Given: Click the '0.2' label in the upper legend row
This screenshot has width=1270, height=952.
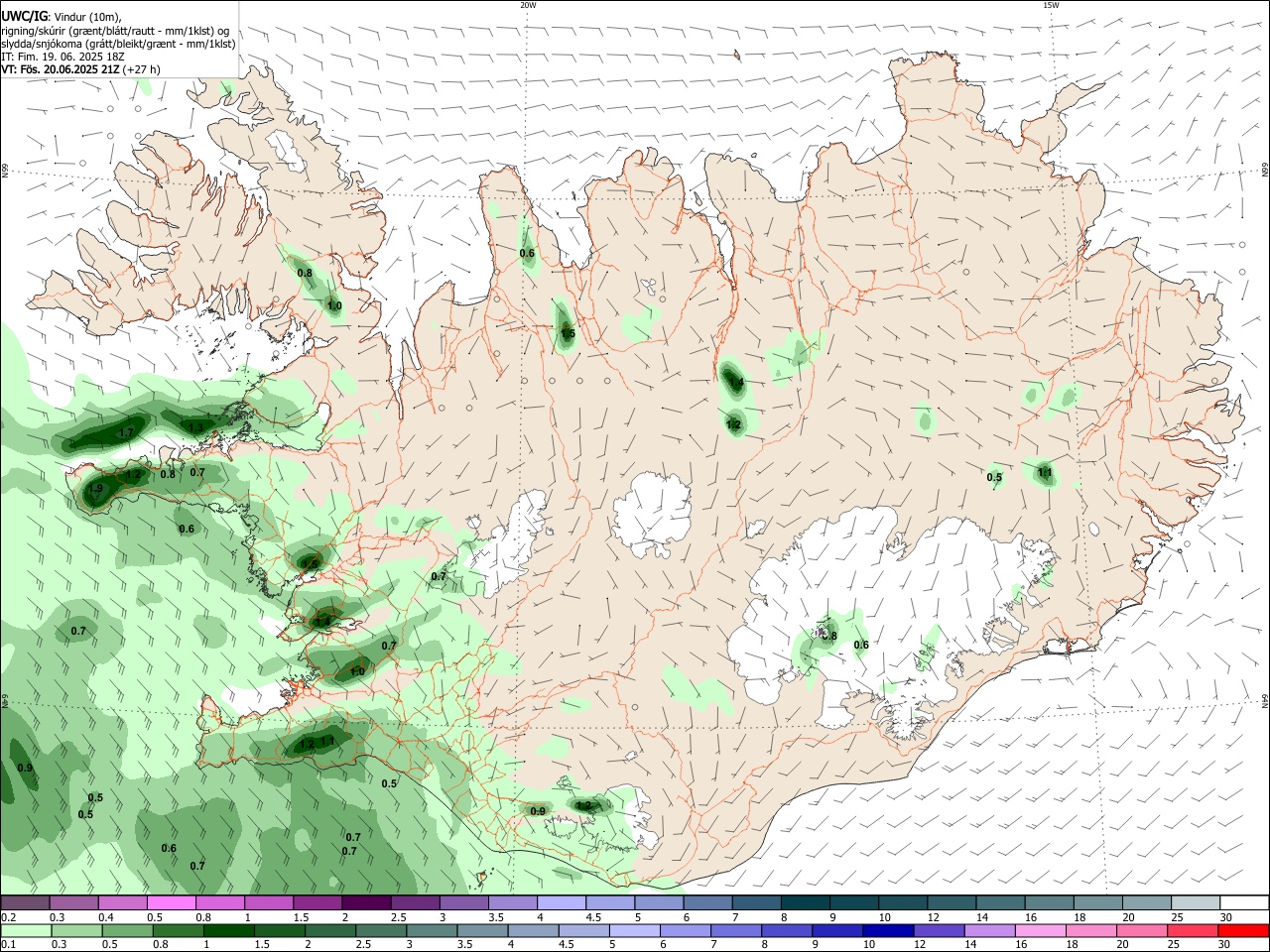Looking at the screenshot, I should point(8,917).
